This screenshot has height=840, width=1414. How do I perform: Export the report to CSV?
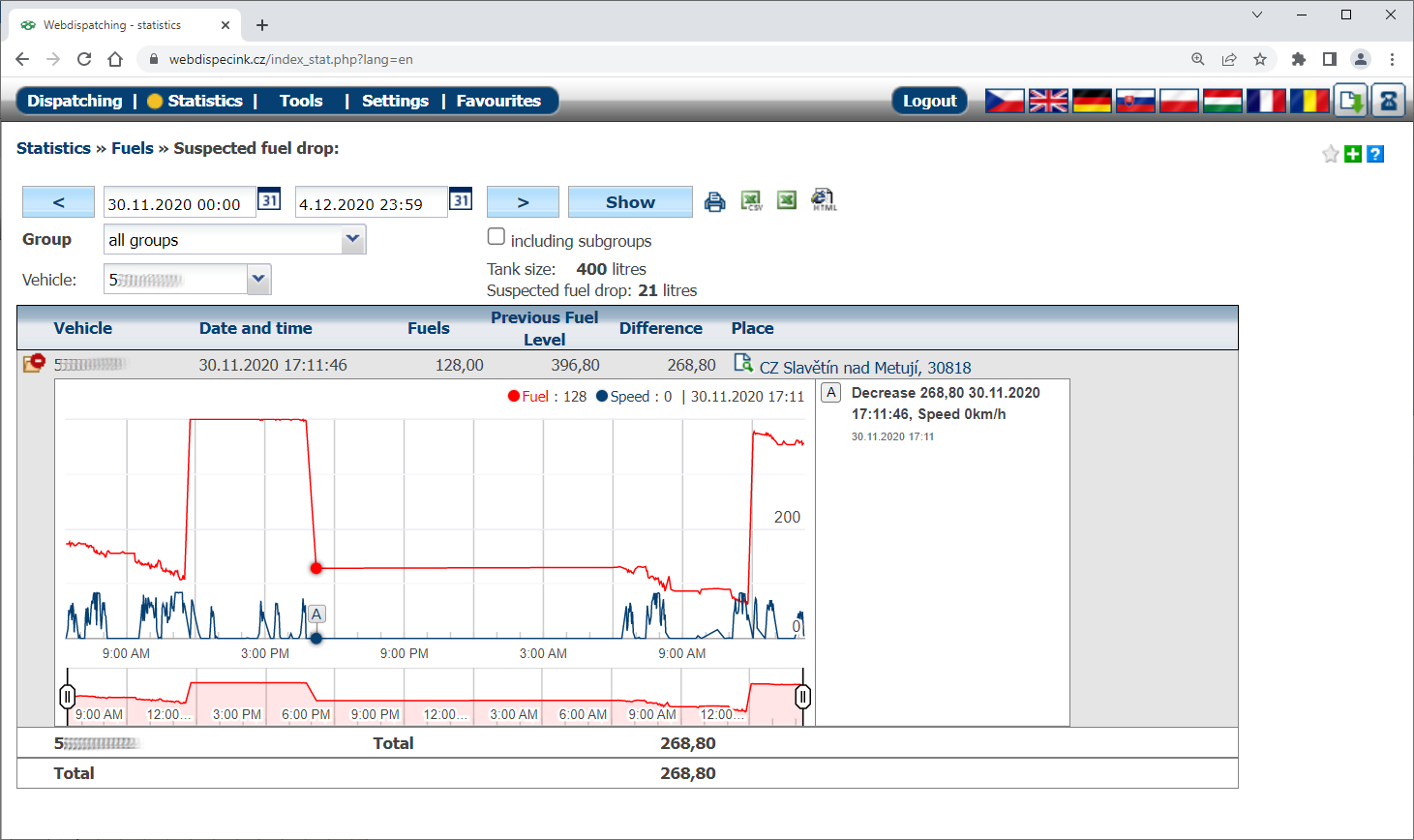[x=751, y=200]
